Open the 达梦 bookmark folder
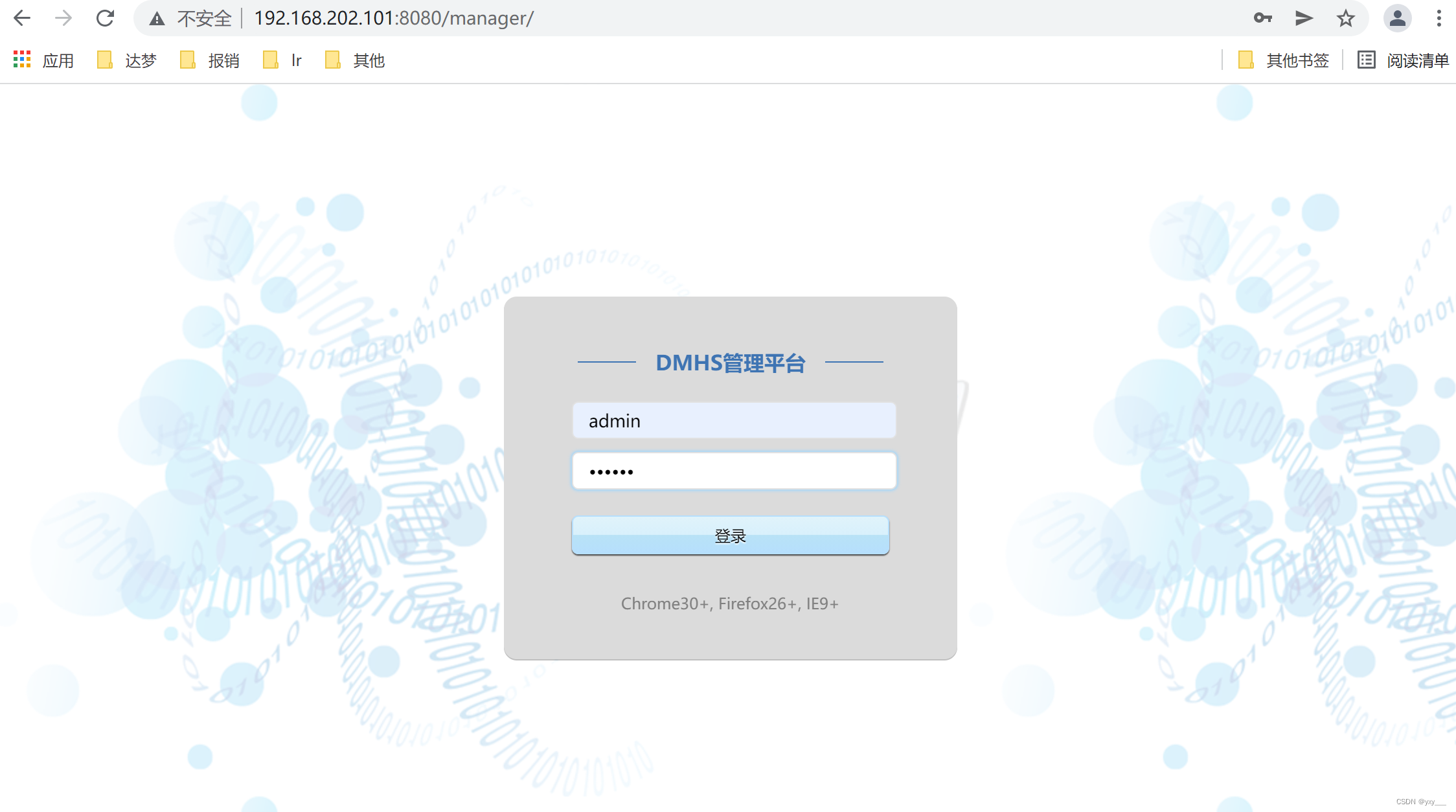 point(127,60)
